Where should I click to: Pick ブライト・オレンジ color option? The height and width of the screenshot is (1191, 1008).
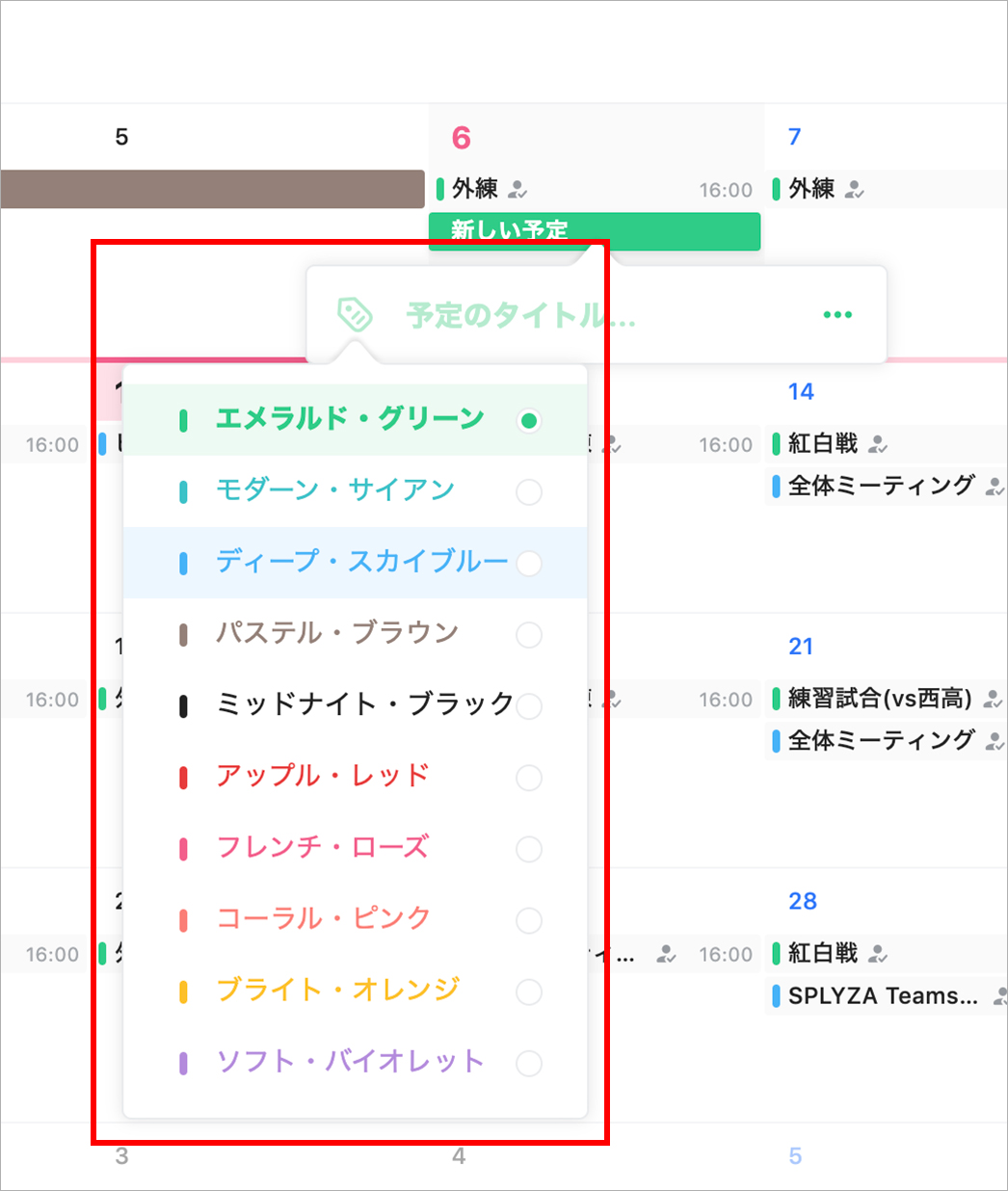tap(337, 991)
